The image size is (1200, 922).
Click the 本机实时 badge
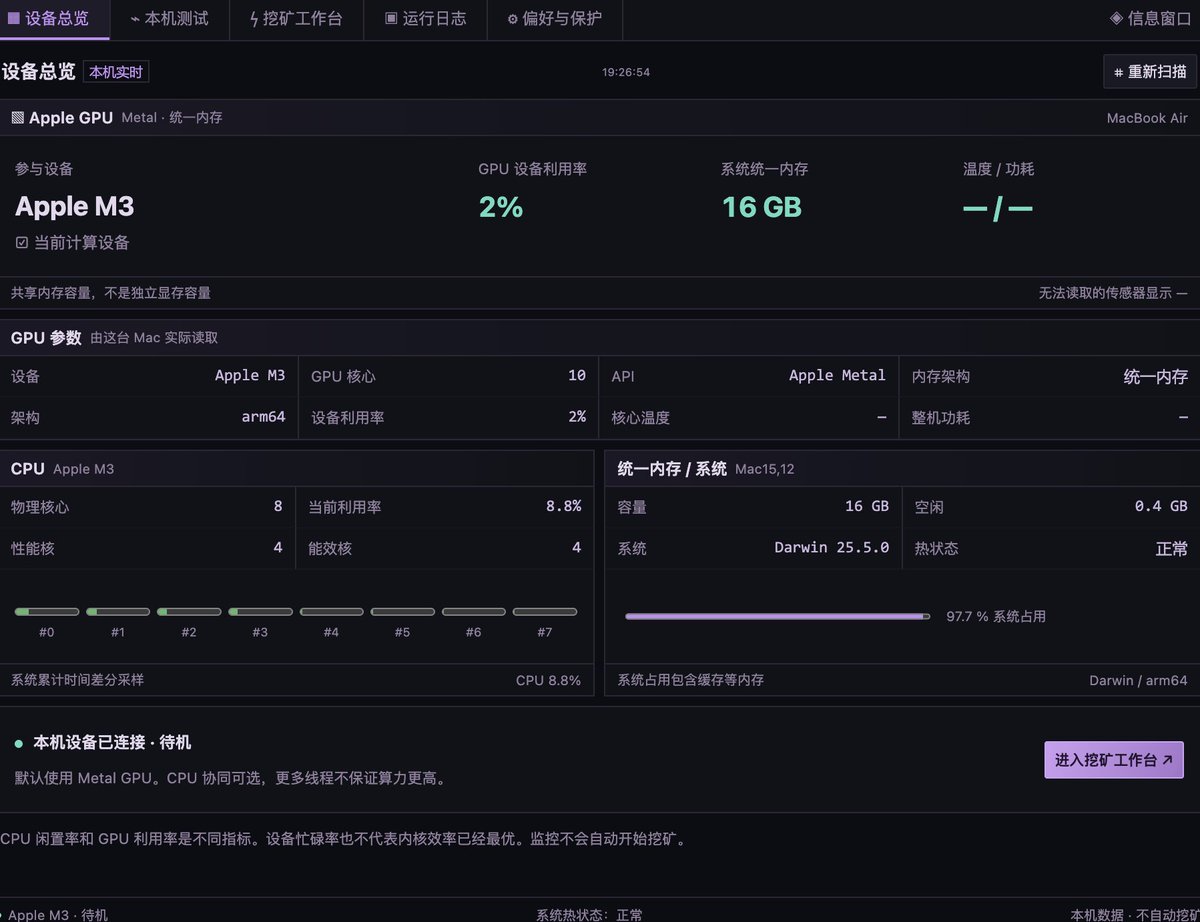(x=116, y=72)
